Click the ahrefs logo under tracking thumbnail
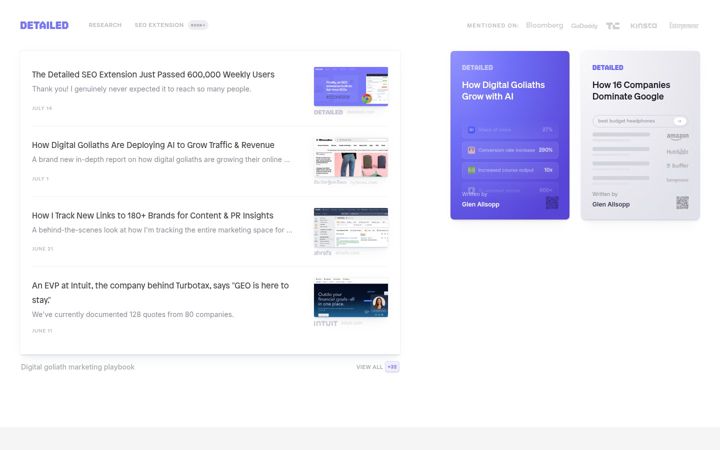720x450 pixels. (322, 253)
